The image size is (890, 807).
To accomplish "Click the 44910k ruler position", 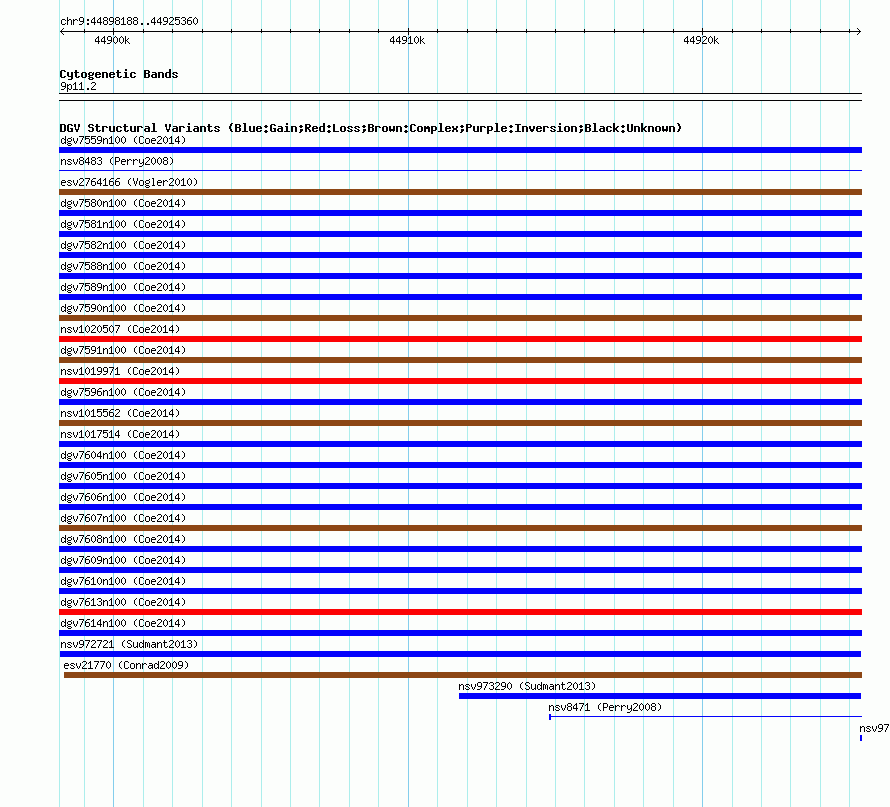I will coord(407,40).
